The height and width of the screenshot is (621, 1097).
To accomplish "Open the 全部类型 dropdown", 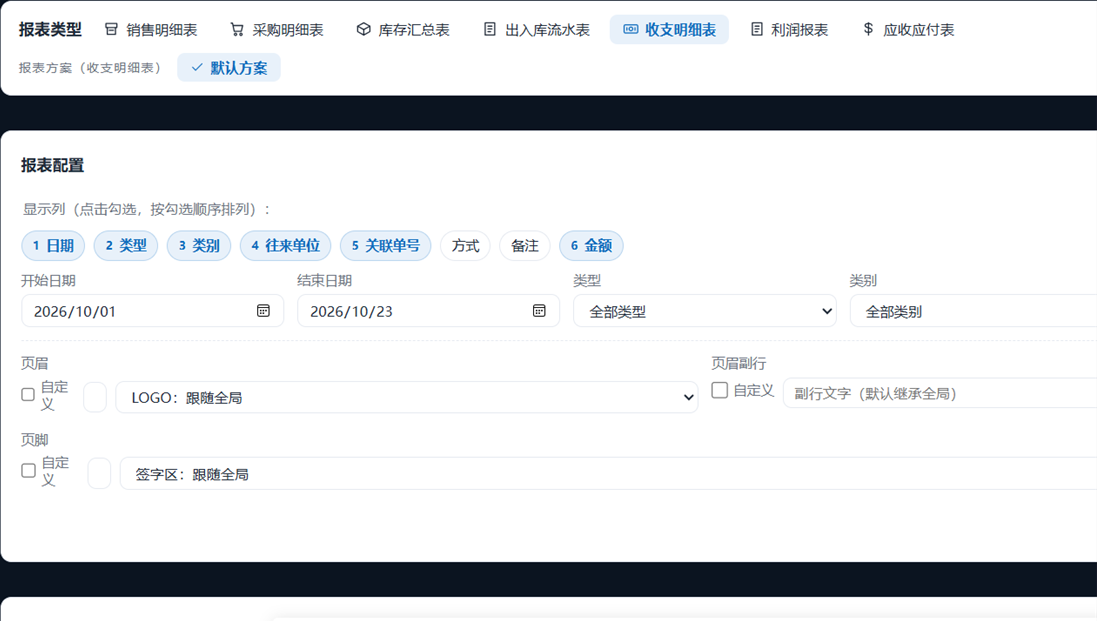I will 705,311.
